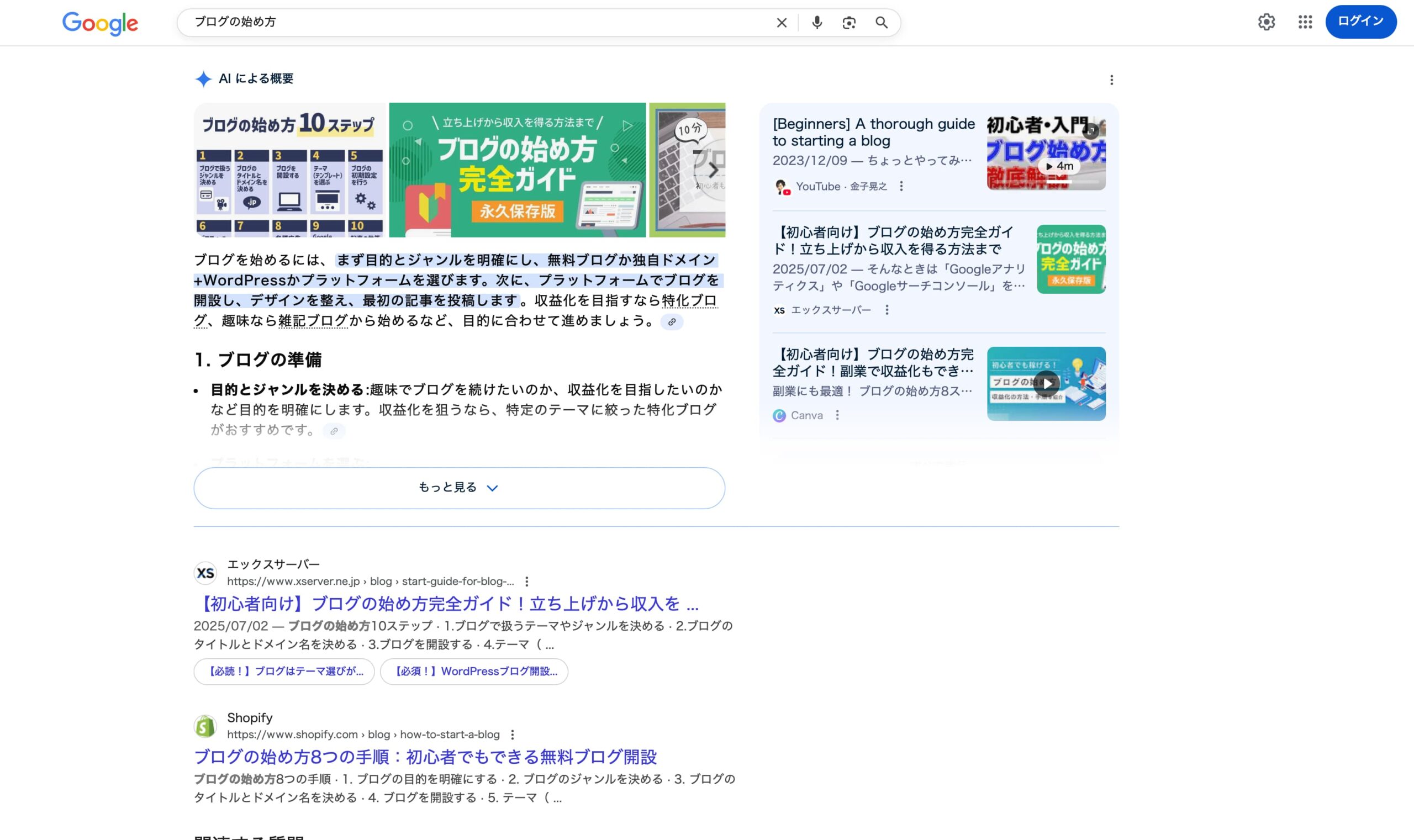The width and height of the screenshot is (1414, 840).
Task: Click the magnifier search submit icon
Action: (x=881, y=23)
